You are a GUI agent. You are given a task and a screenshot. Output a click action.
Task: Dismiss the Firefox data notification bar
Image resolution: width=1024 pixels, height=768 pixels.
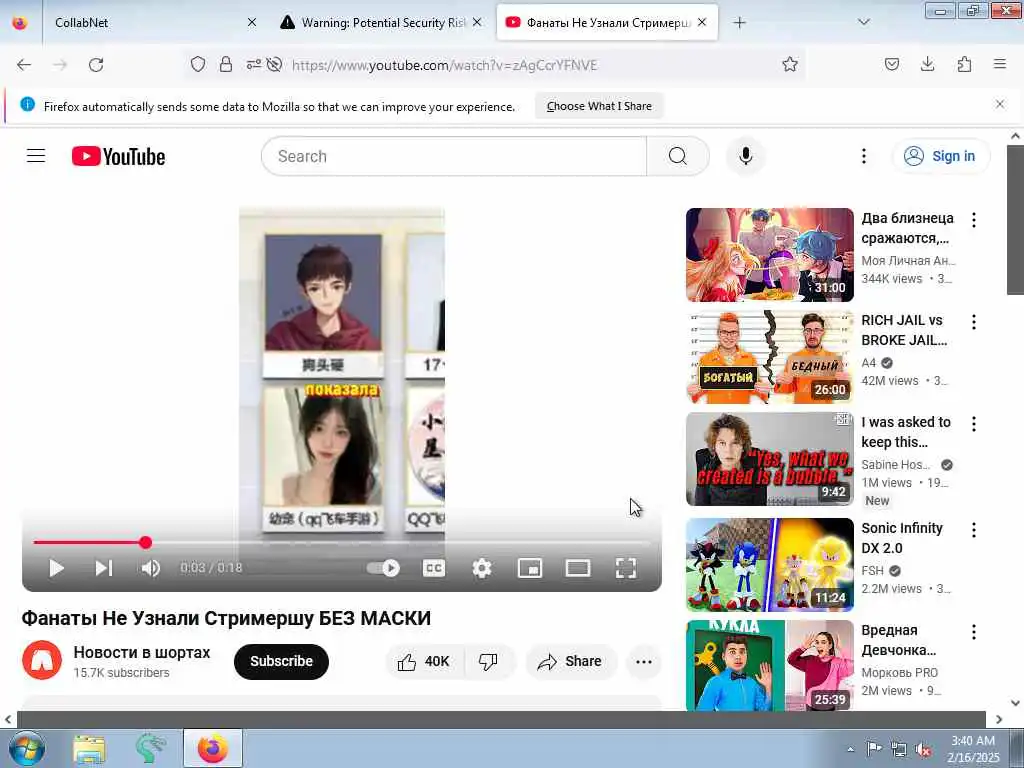click(1000, 104)
